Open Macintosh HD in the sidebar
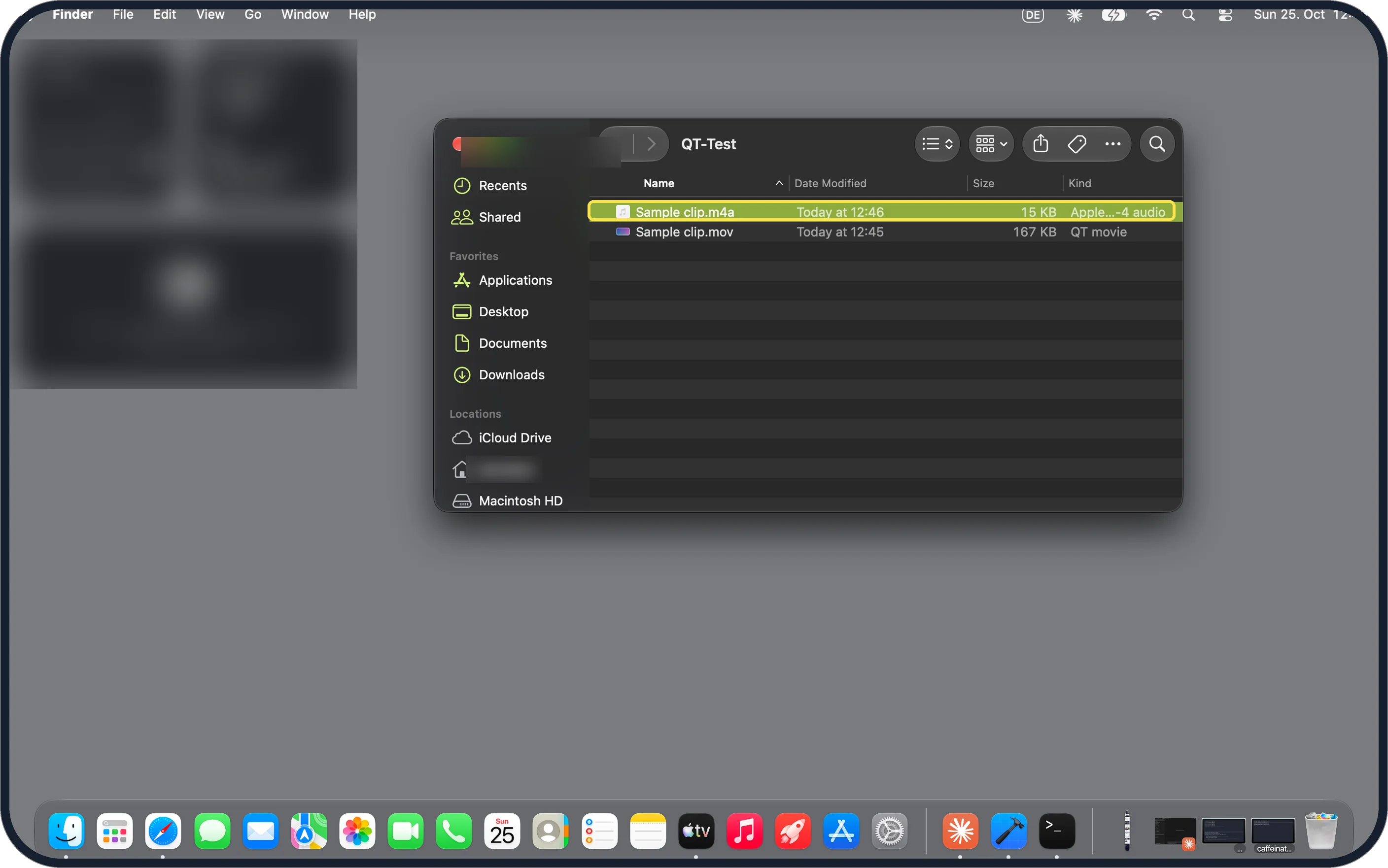1388x868 pixels. click(x=507, y=501)
